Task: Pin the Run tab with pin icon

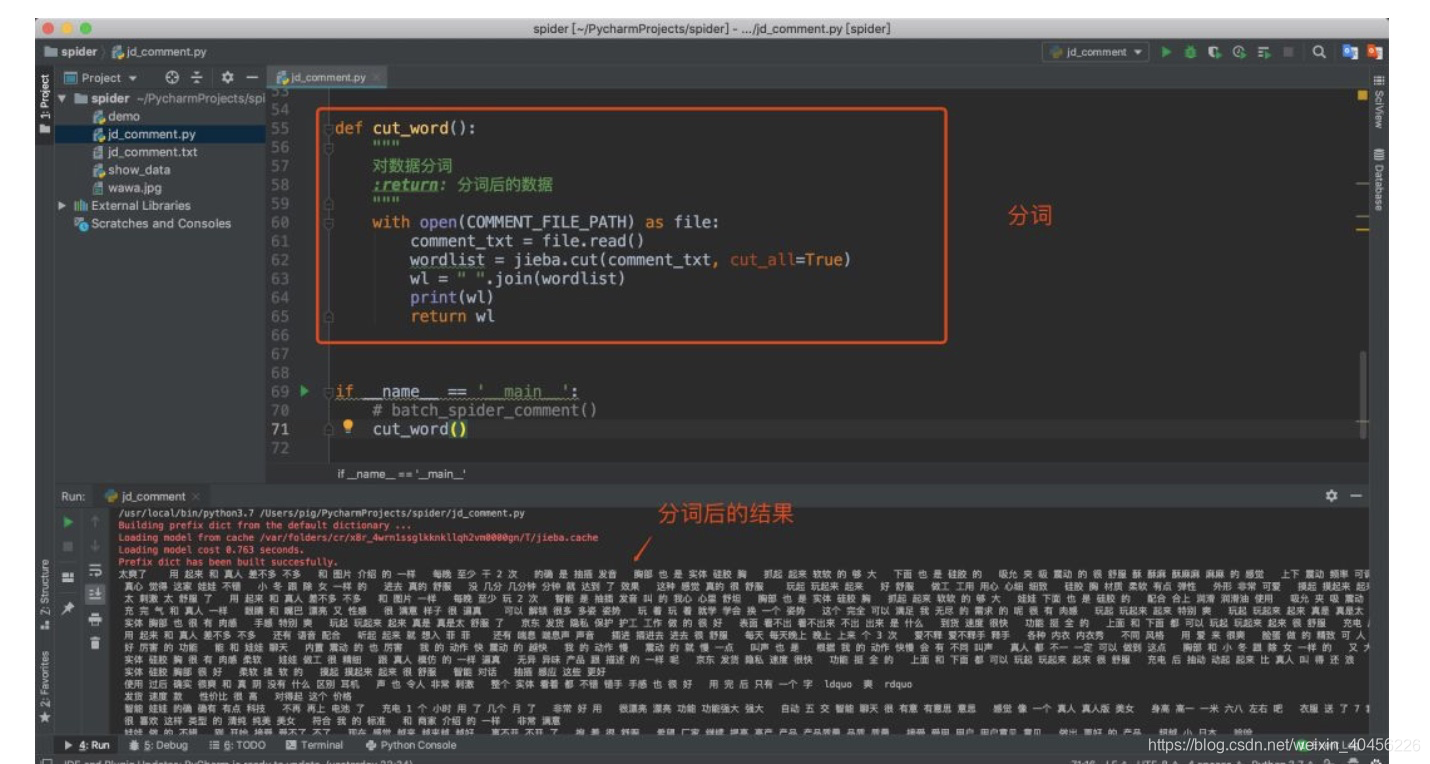Action: click(x=68, y=607)
